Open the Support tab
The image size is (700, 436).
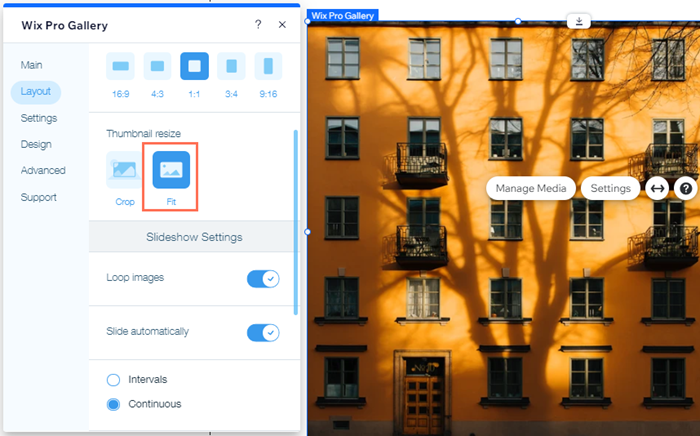tap(38, 197)
